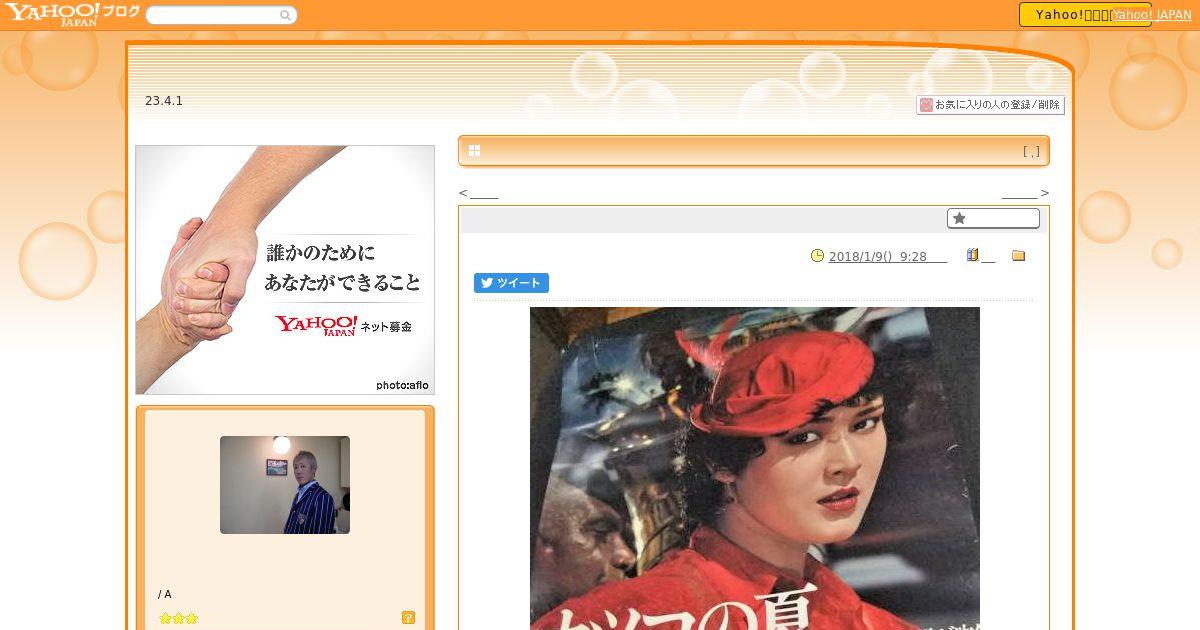Viewport: 1200px width, 630px height.
Task: Click the question mark help icon in profile
Action: coord(408,618)
